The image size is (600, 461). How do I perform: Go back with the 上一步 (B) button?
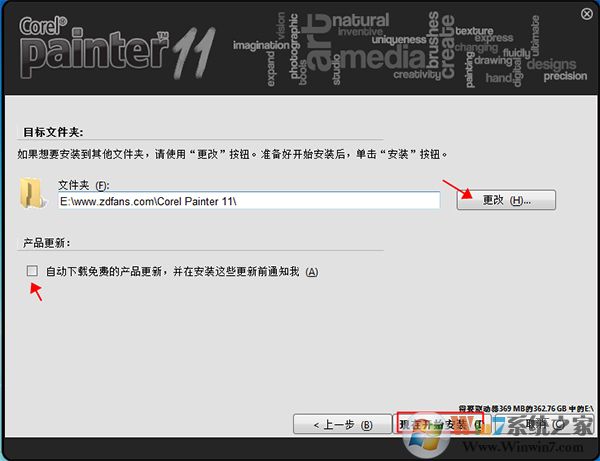(342, 424)
